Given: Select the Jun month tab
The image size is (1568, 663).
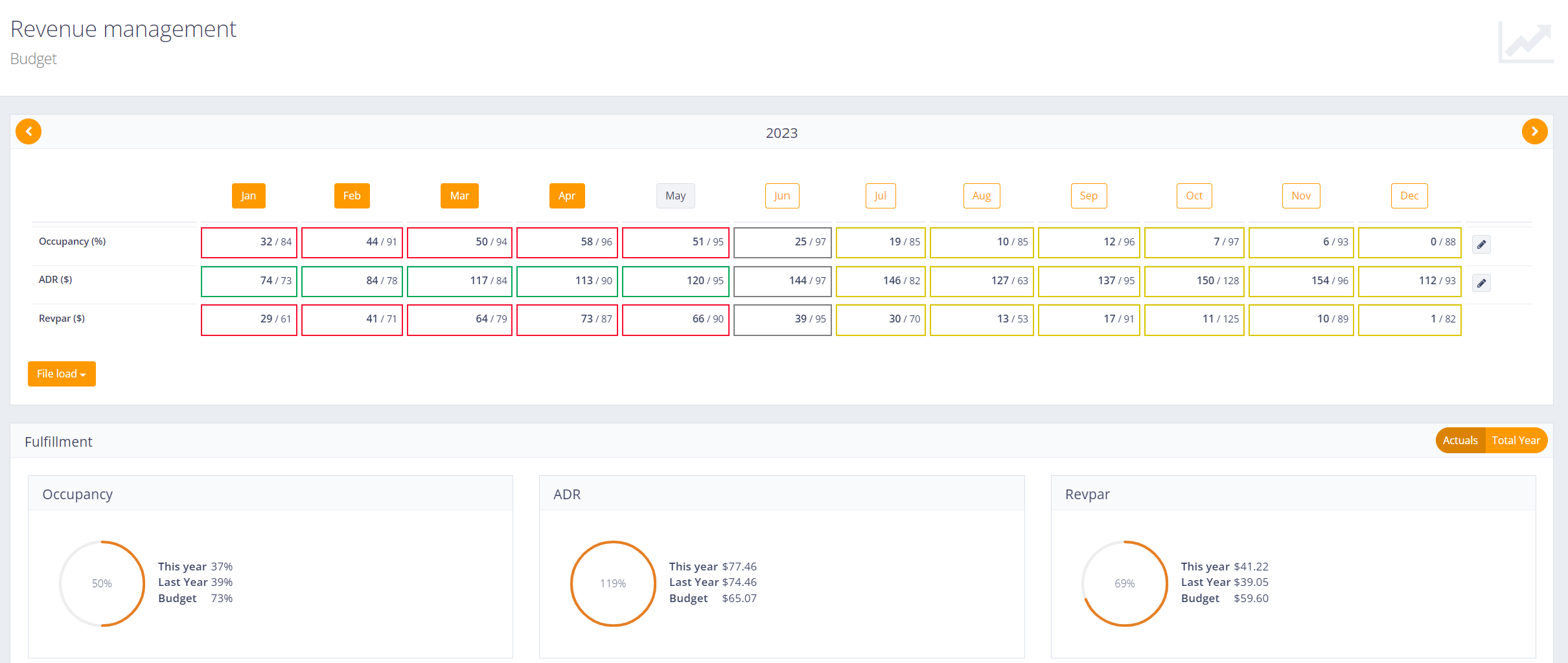Looking at the screenshot, I should pos(782,196).
